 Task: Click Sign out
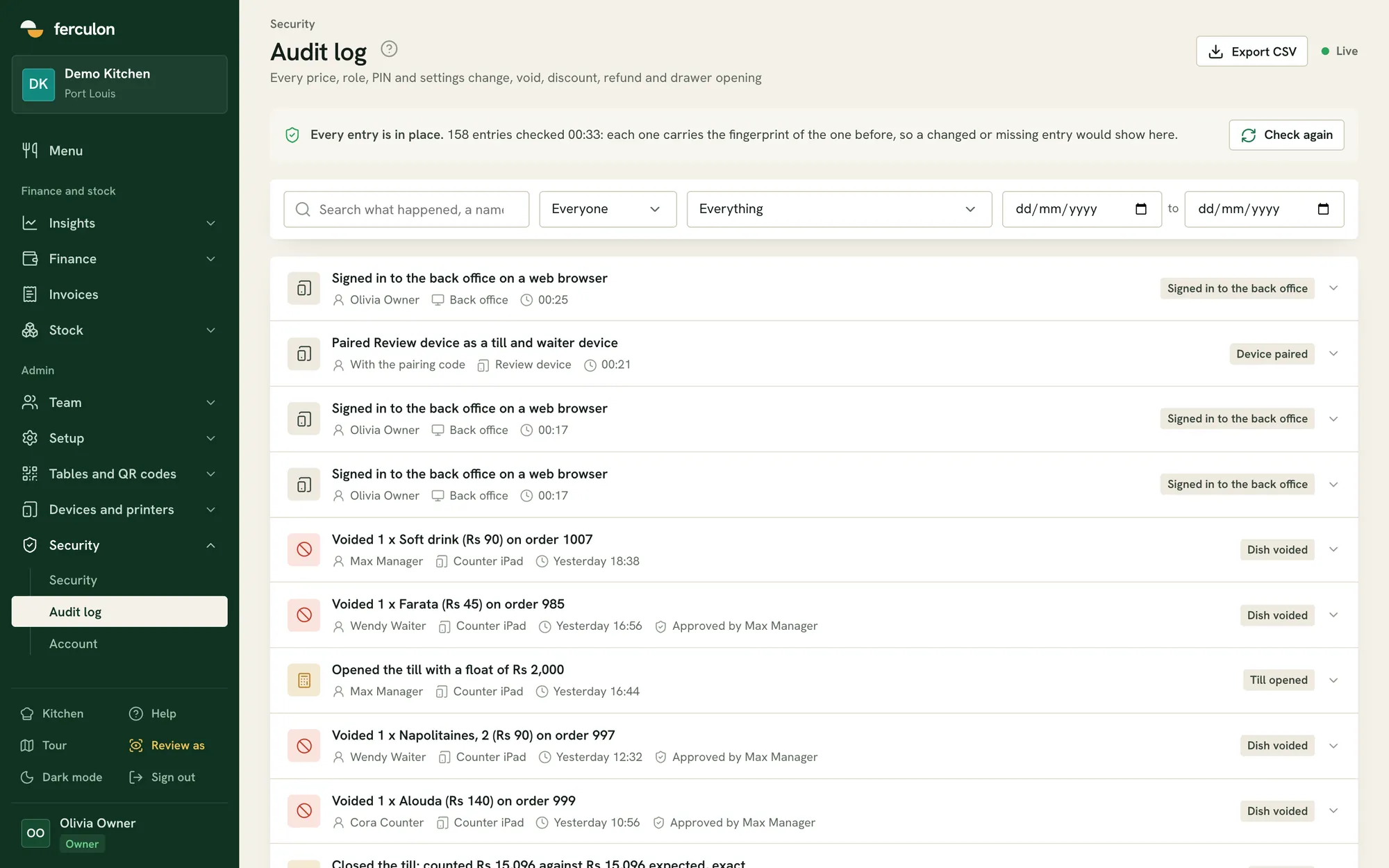[x=163, y=777]
